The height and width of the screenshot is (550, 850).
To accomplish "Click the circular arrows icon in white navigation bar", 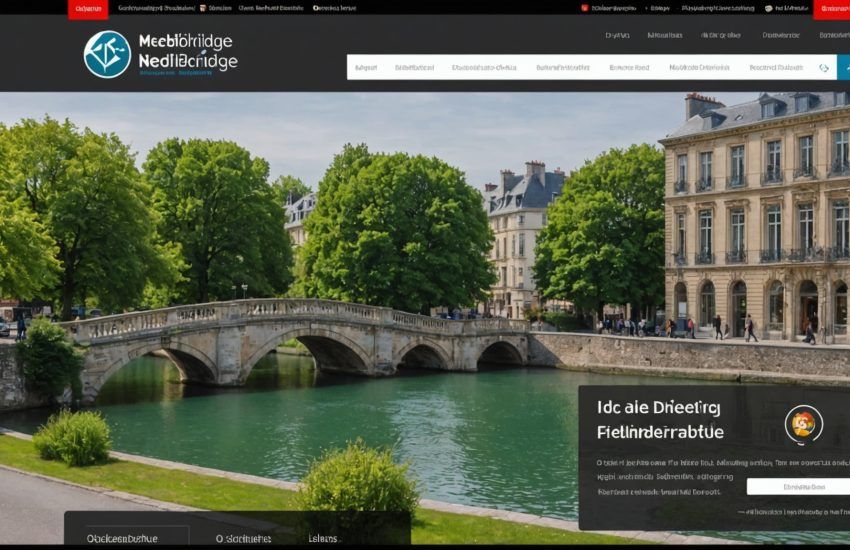I will [824, 68].
